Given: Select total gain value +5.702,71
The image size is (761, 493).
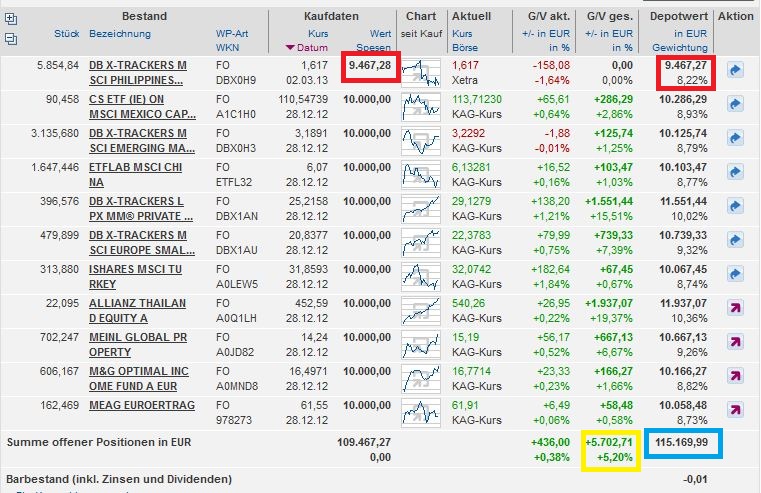Looking at the screenshot, I should click(x=609, y=442).
